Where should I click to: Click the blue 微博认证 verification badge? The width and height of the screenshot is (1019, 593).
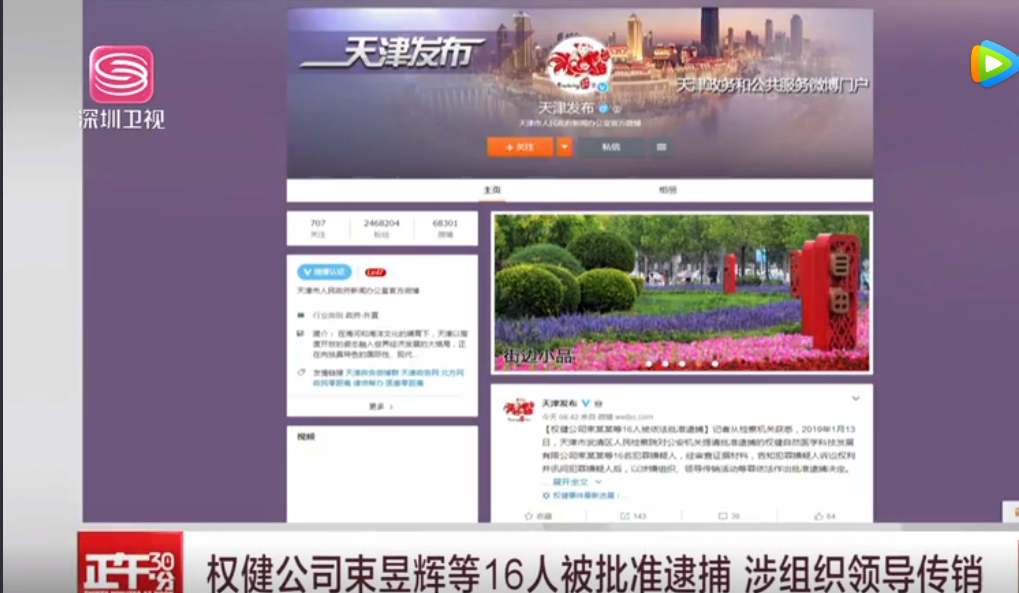[x=324, y=272]
